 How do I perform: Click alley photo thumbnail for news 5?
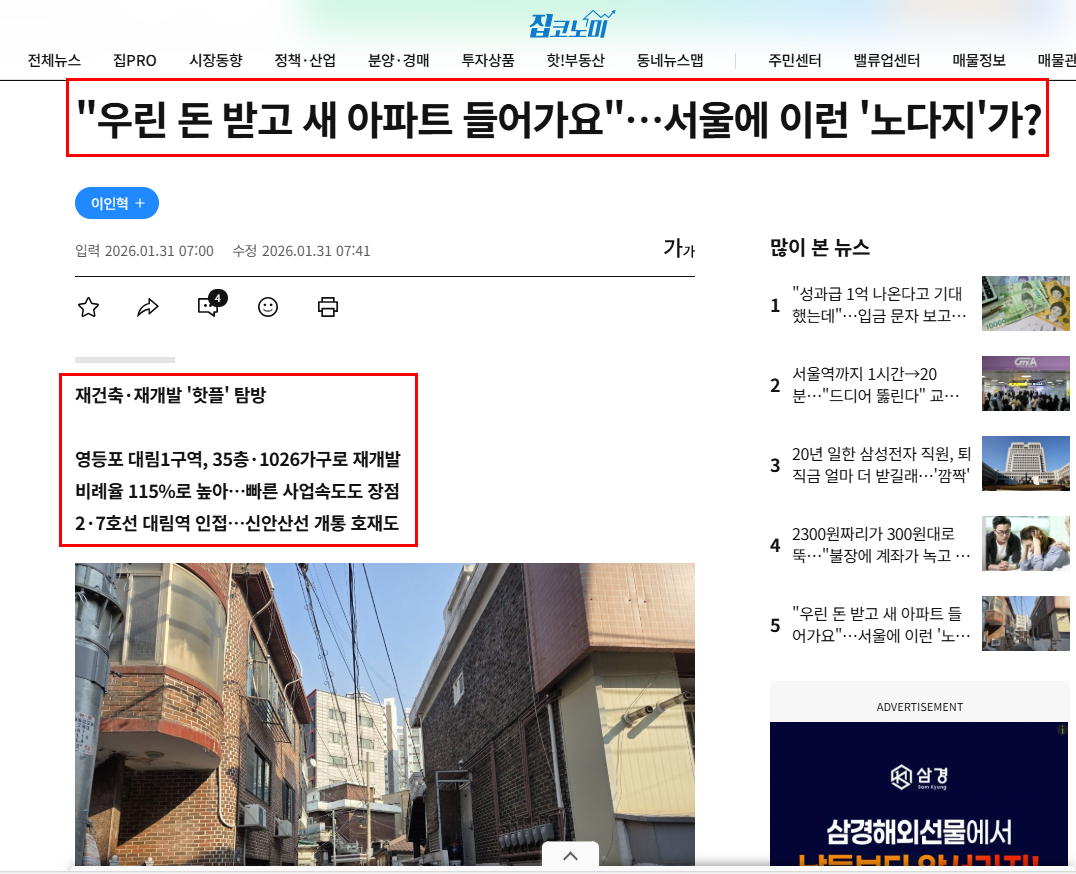(1026, 623)
